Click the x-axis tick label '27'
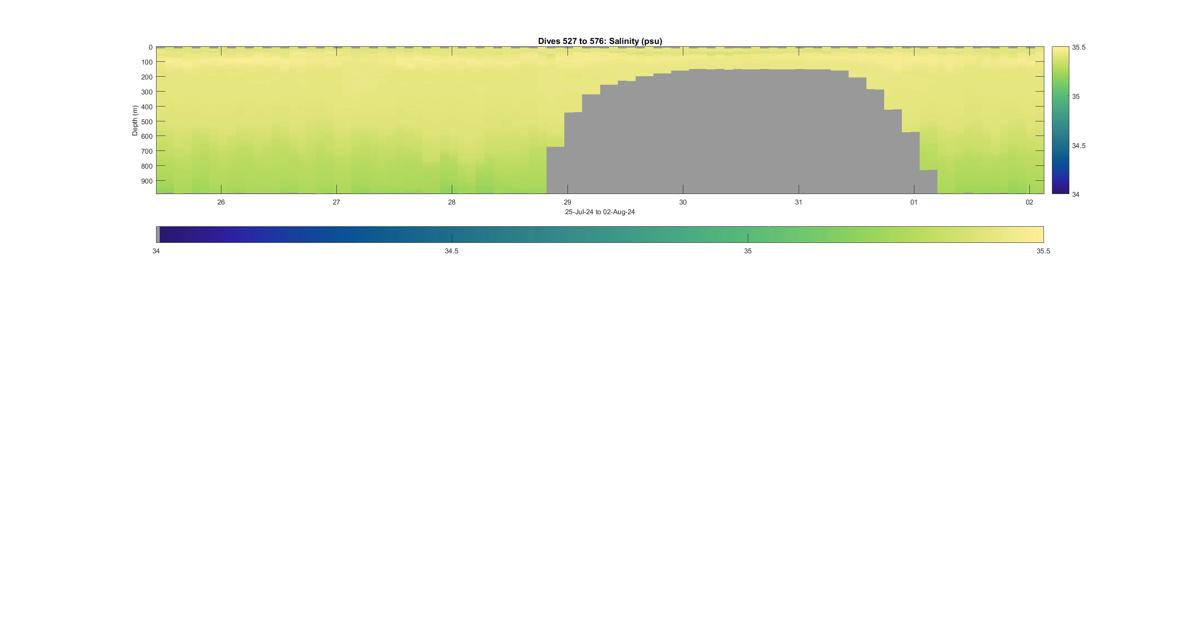This screenshot has width=1200, height=622. coord(336,202)
